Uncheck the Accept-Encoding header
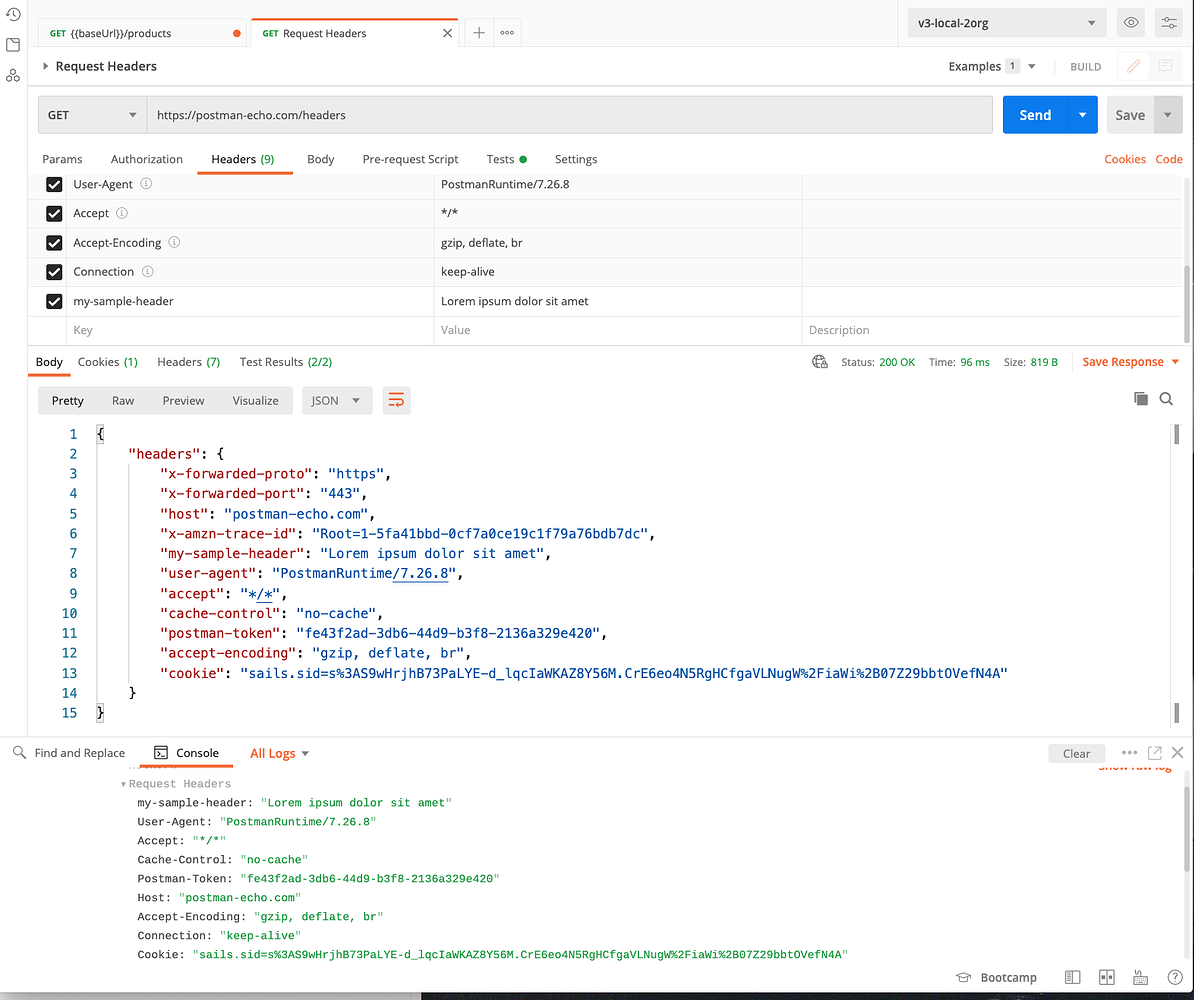 click(x=53, y=242)
